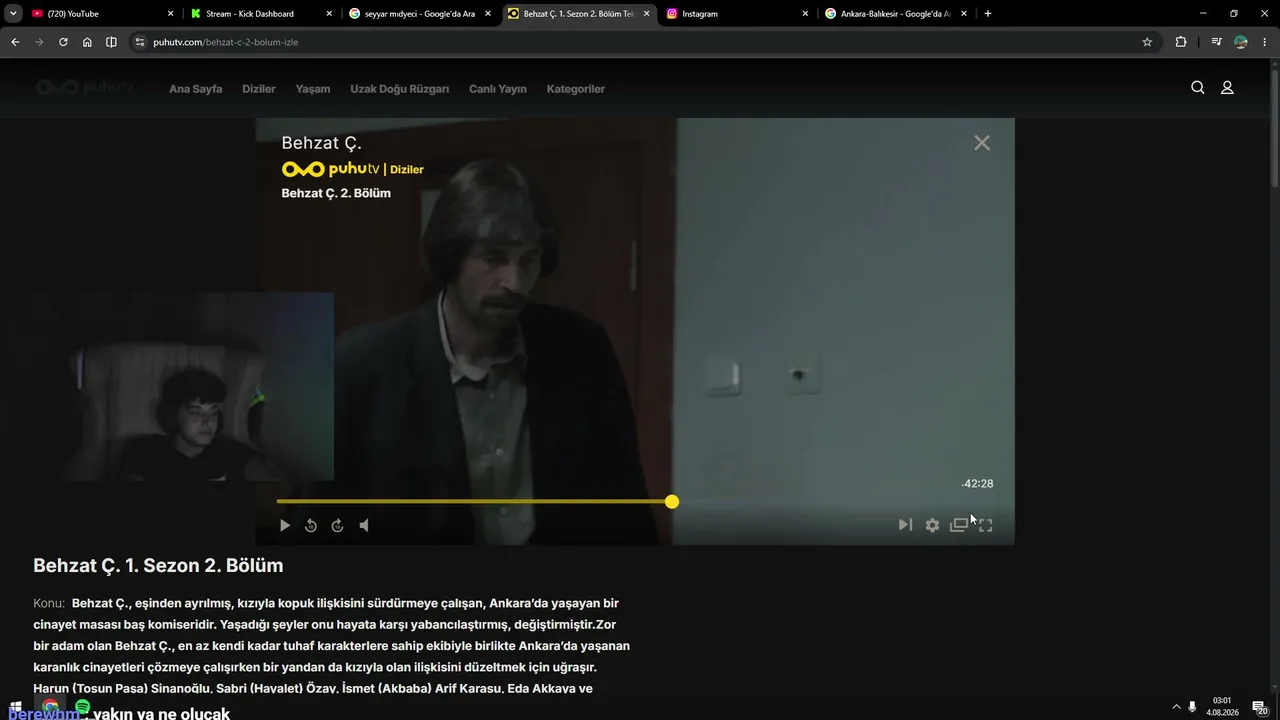The height and width of the screenshot is (720, 1280).
Task: Open the taskbar clock and date
Action: (x=1221, y=706)
